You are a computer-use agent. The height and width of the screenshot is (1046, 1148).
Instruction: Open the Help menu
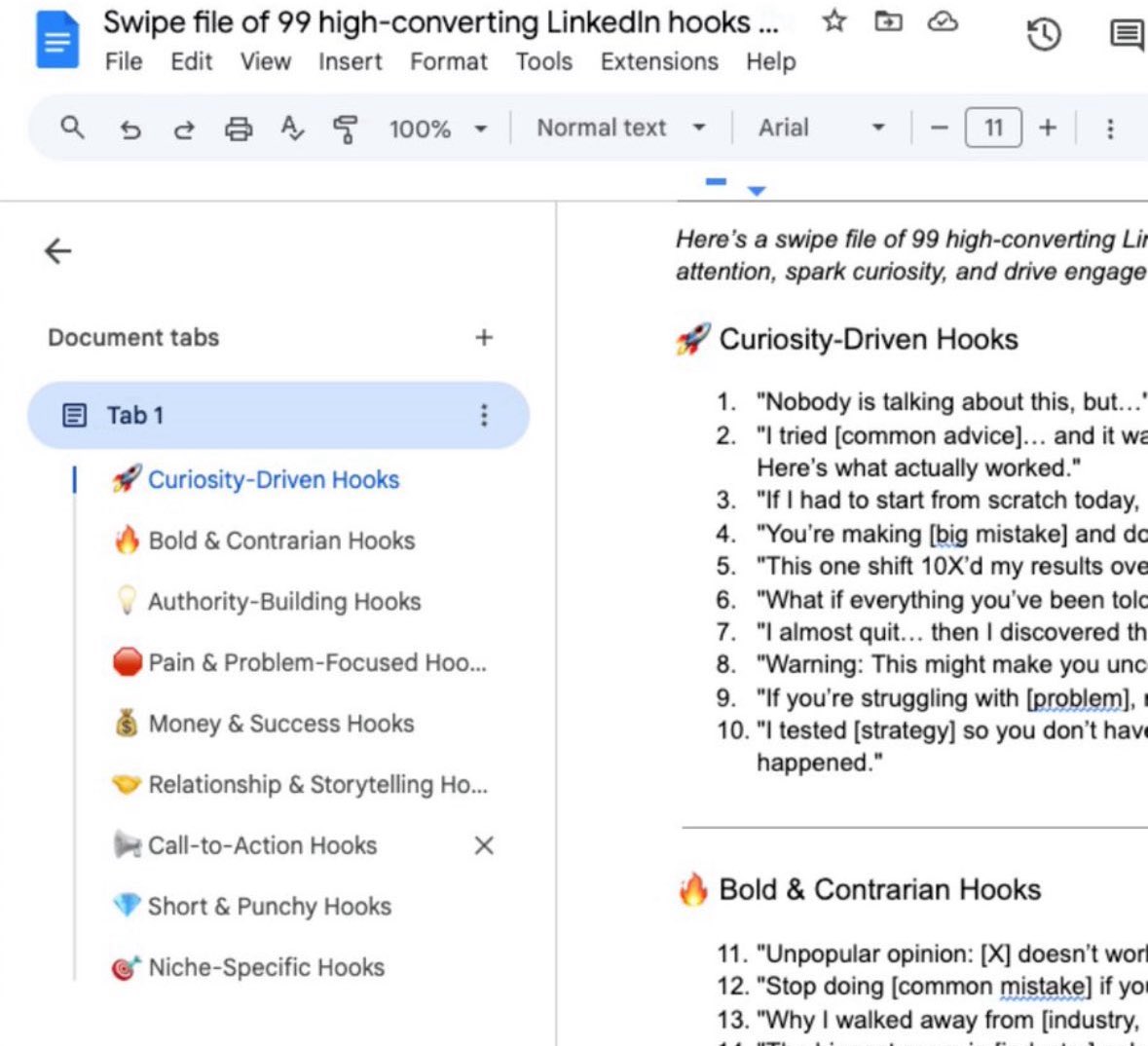(x=770, y=61)
